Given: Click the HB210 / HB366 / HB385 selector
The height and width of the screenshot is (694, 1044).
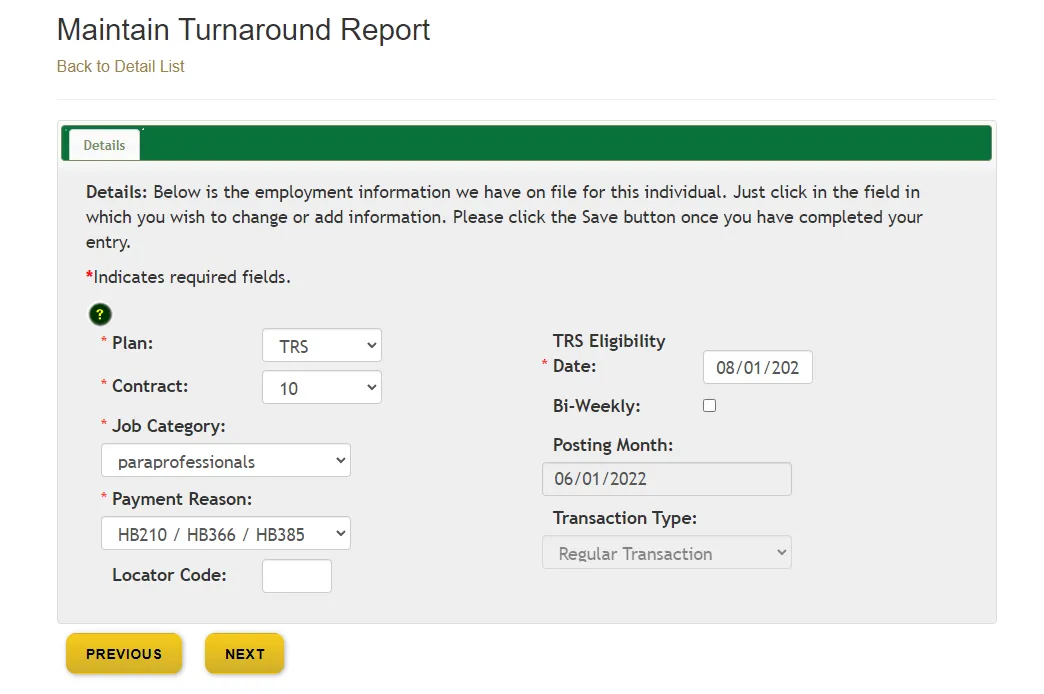Looking at the screenshot, I should click(225, 533).
